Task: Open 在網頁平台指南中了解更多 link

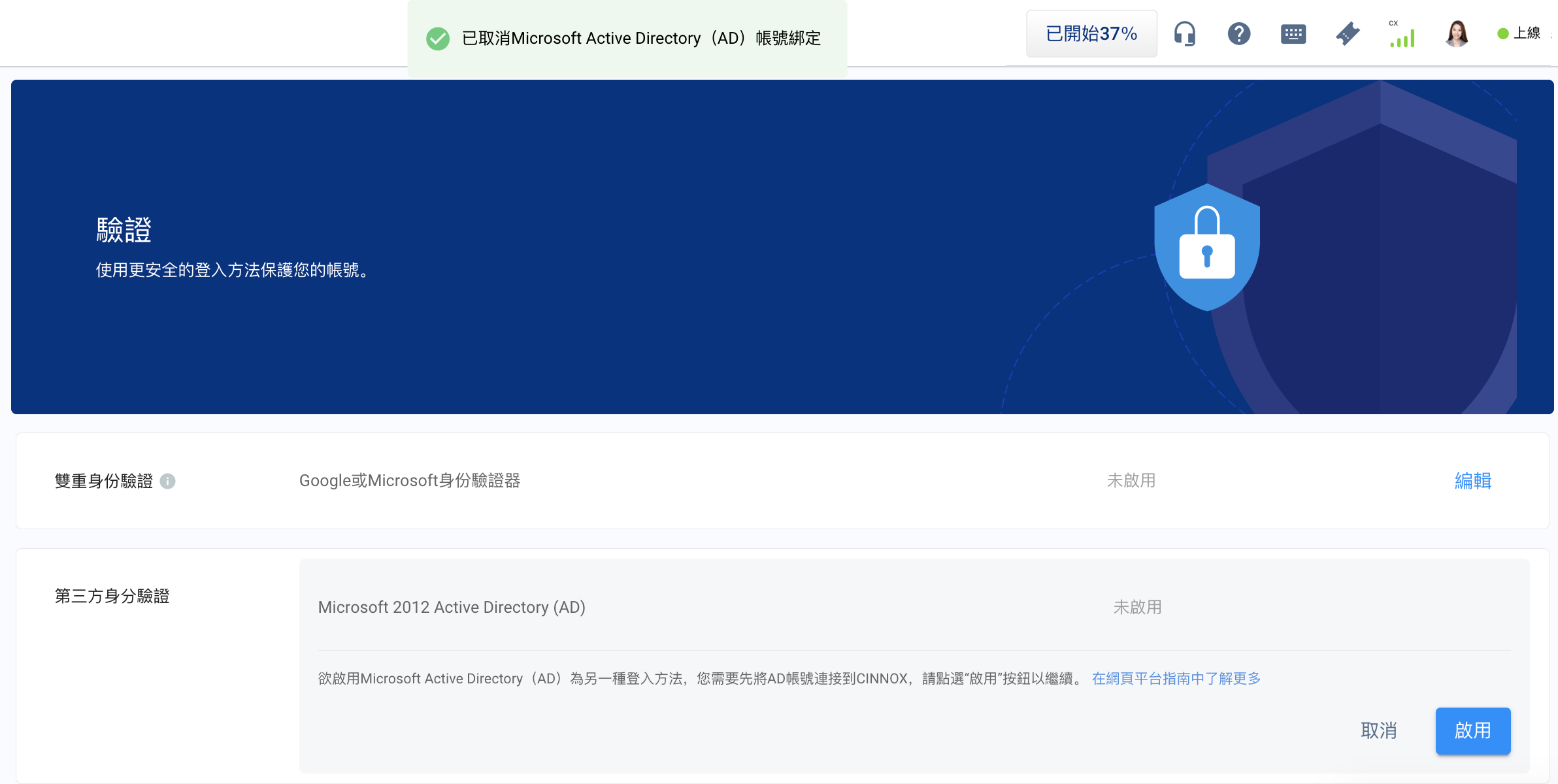Action: (1176, 679)
